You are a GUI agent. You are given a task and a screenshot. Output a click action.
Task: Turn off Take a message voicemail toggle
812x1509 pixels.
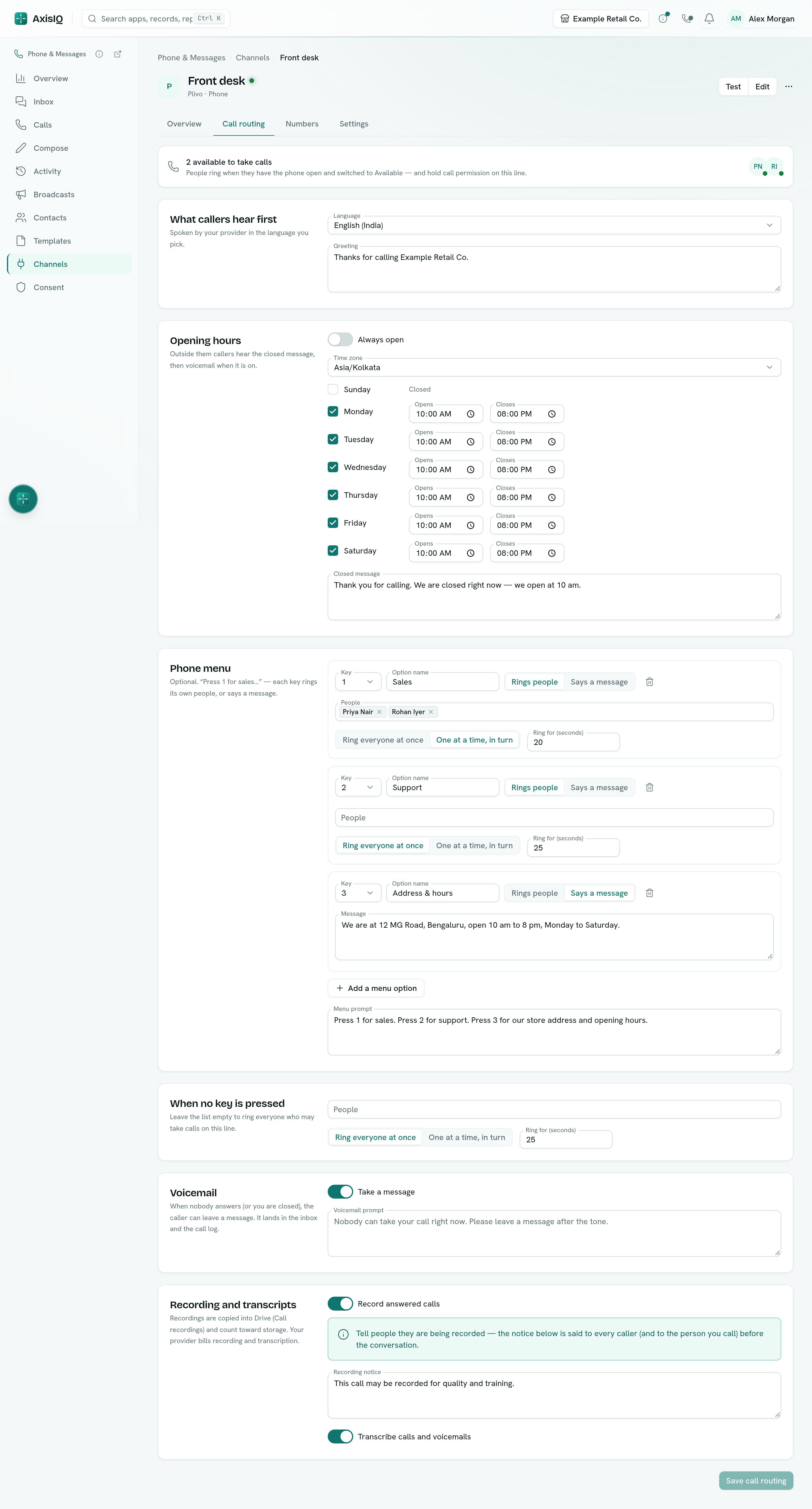coord(340,1192)
